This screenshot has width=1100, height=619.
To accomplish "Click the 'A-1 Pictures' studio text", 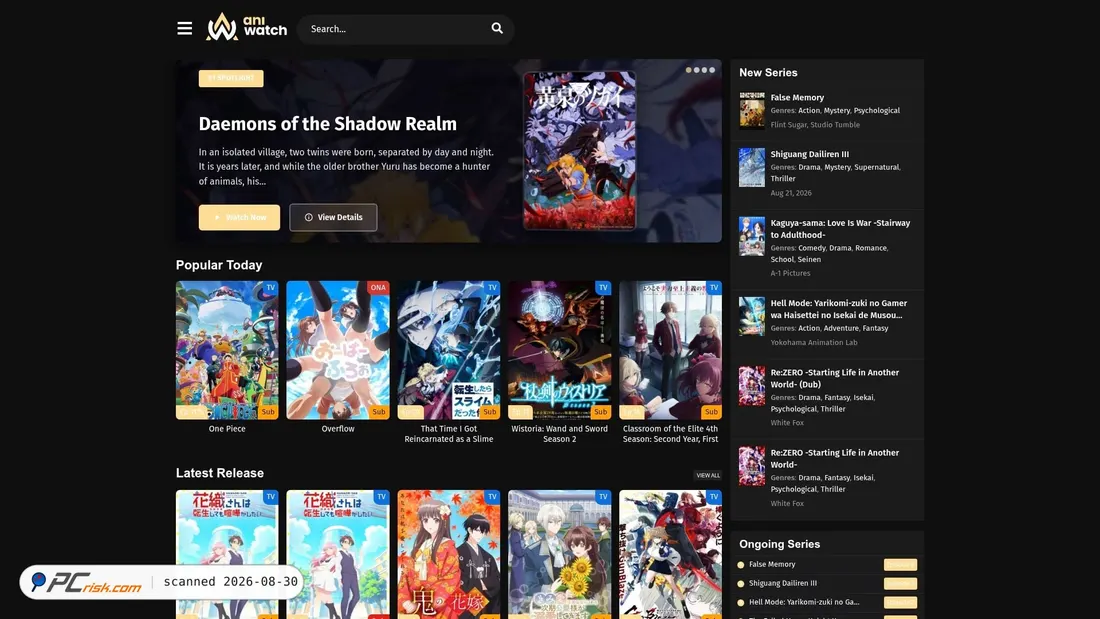I will (790, 274).
